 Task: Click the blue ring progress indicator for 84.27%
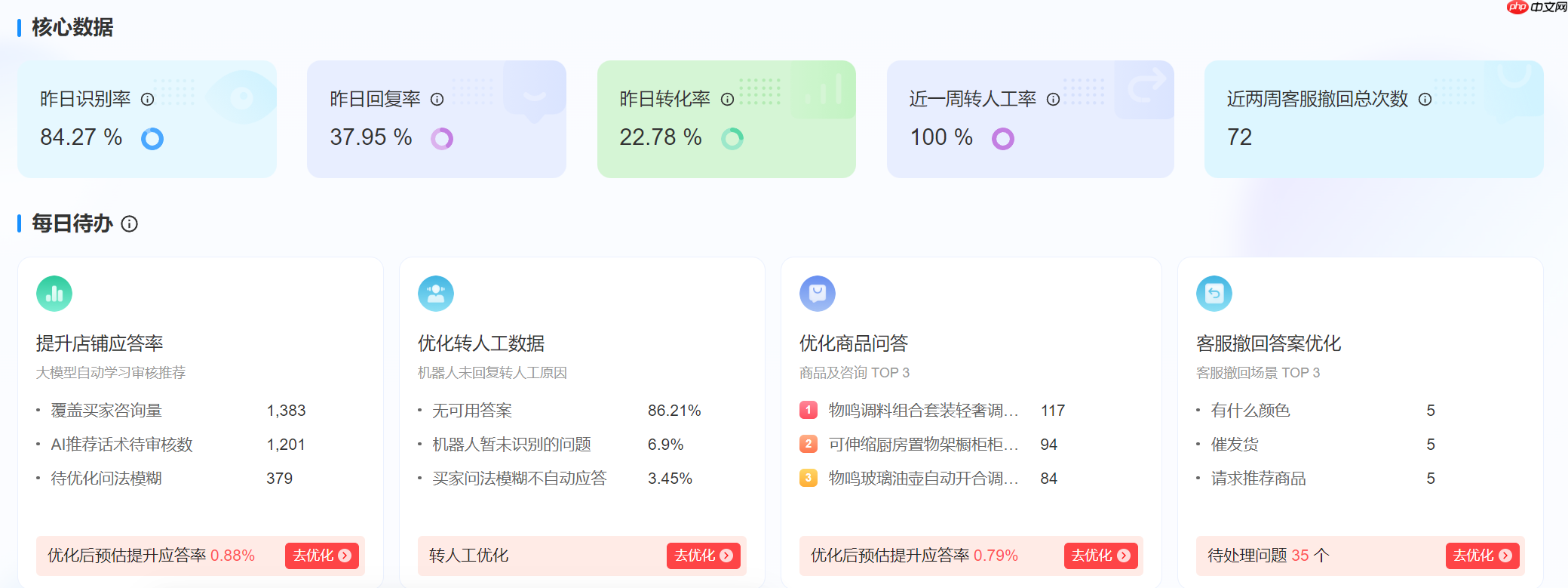pyautogui.click(x=152, y=139)
